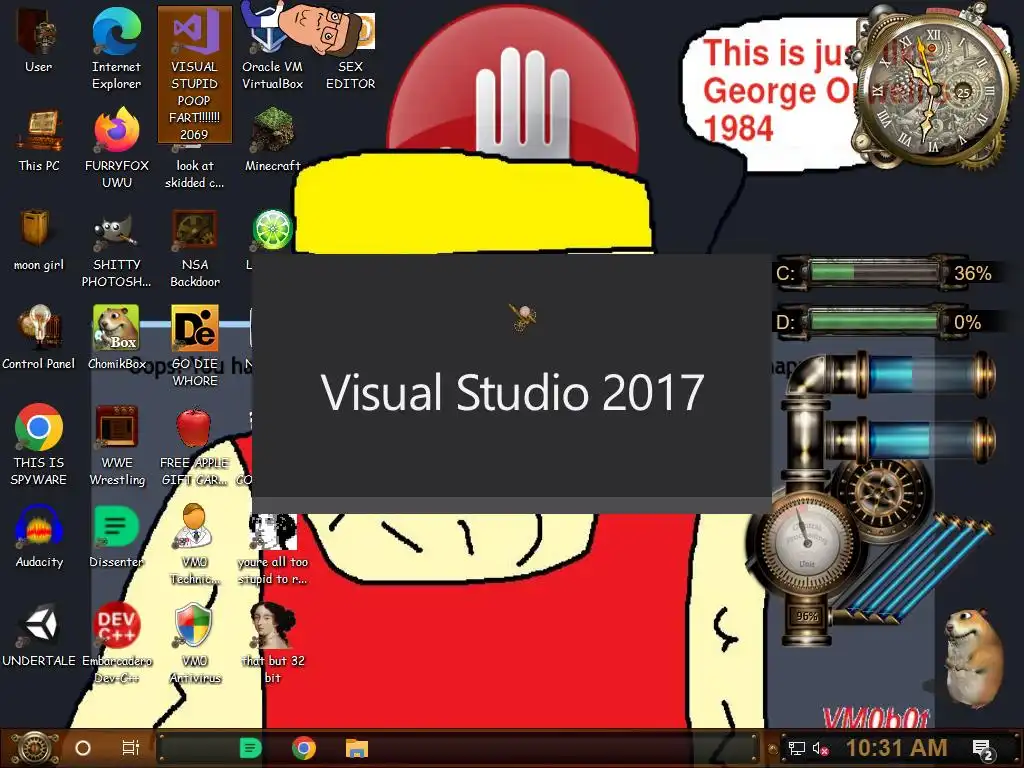Open GO DIE WHORE Delphi icon
Screen dimensions: 1024x768
(195, 346)
